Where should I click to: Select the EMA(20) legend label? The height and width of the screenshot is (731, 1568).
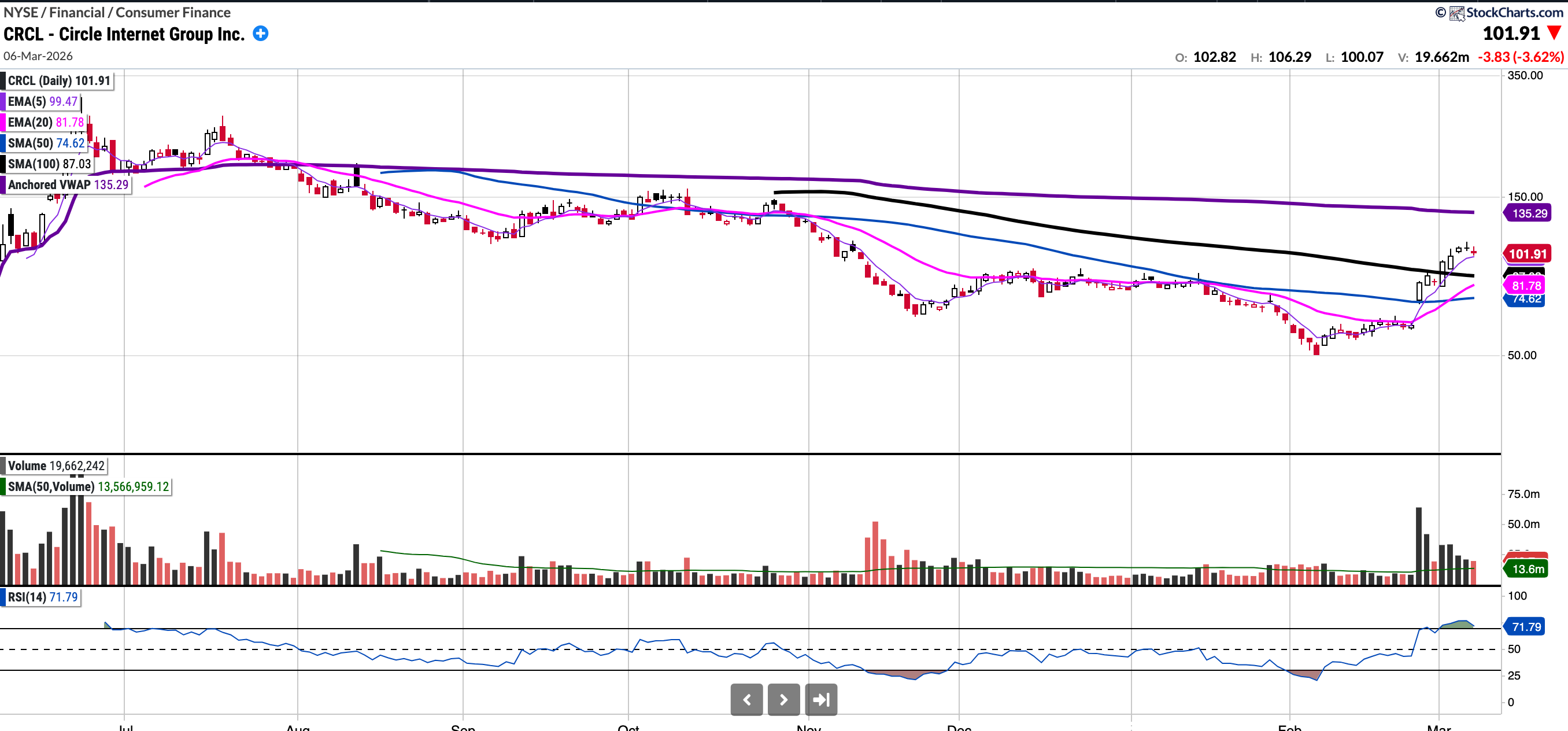pyautogui.click(x=45, y=123)
